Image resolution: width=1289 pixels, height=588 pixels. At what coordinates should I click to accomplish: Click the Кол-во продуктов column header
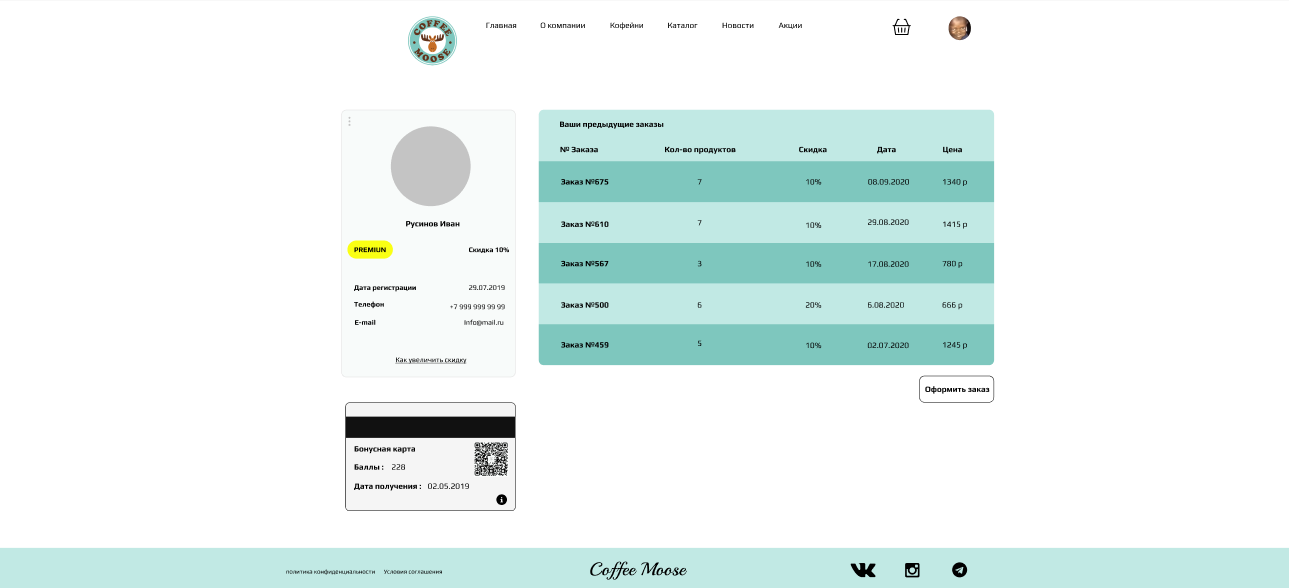700,150
